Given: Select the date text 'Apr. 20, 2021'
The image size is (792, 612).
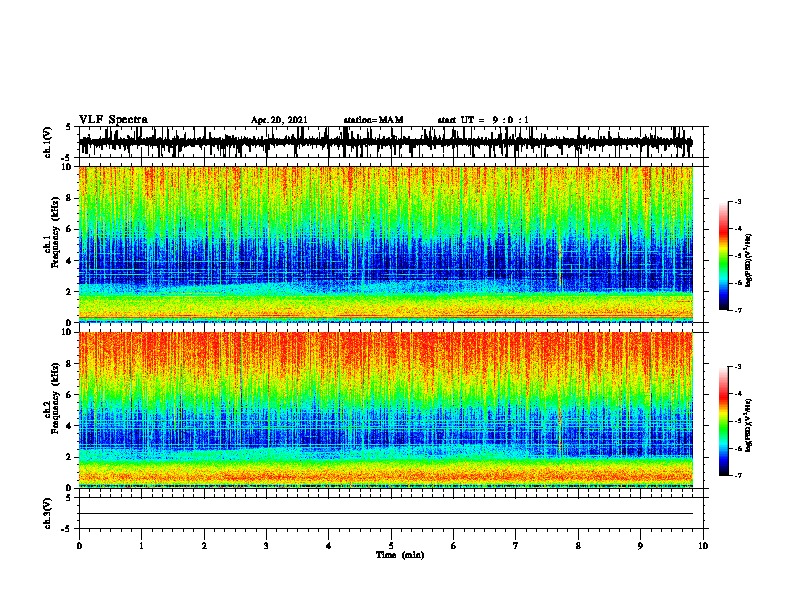Looking at the screenshot, I should pos(279,120).
